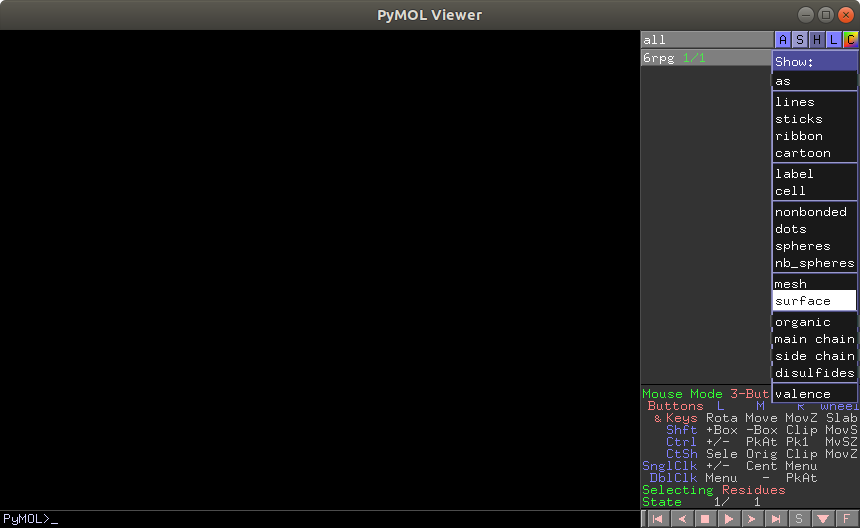Viewport: 860px width, 528px height.
Task: Select 'lines' in the Show menu
Action: [x=814, y=102]
